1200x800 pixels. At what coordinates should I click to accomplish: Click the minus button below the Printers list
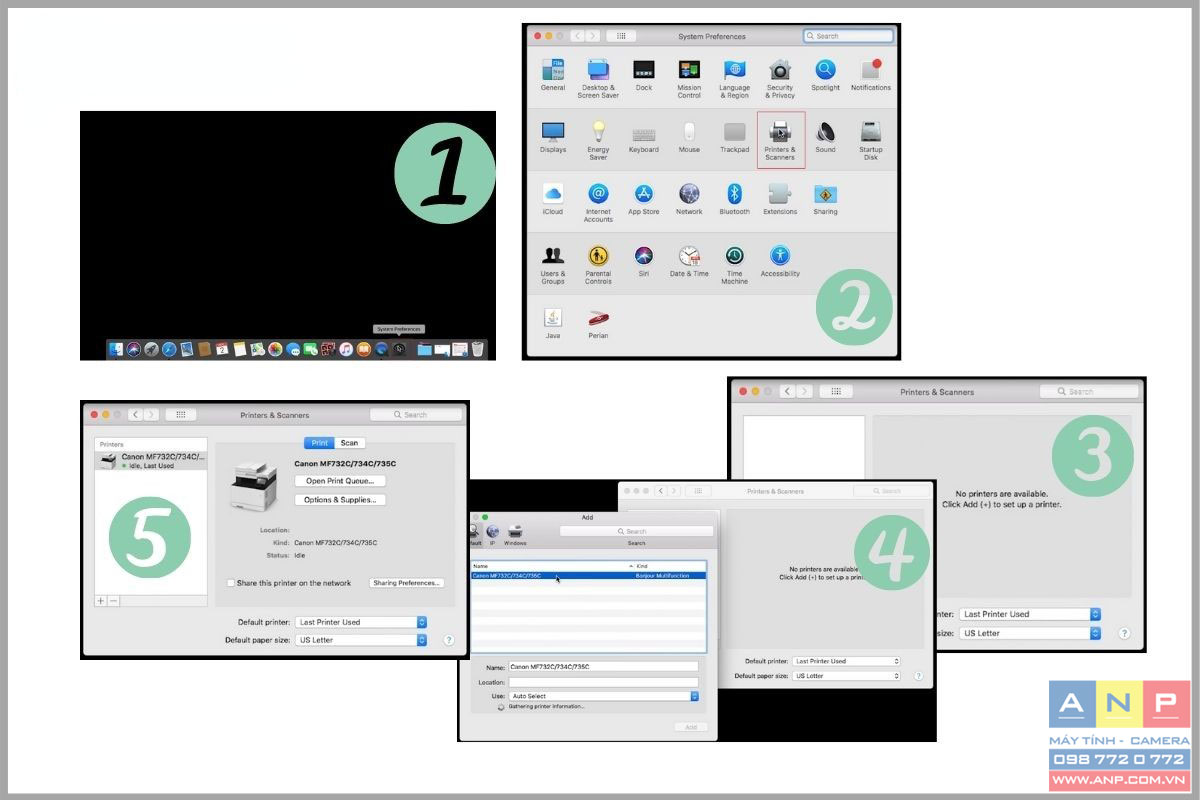pyautogui.click(x=113, y=600)
